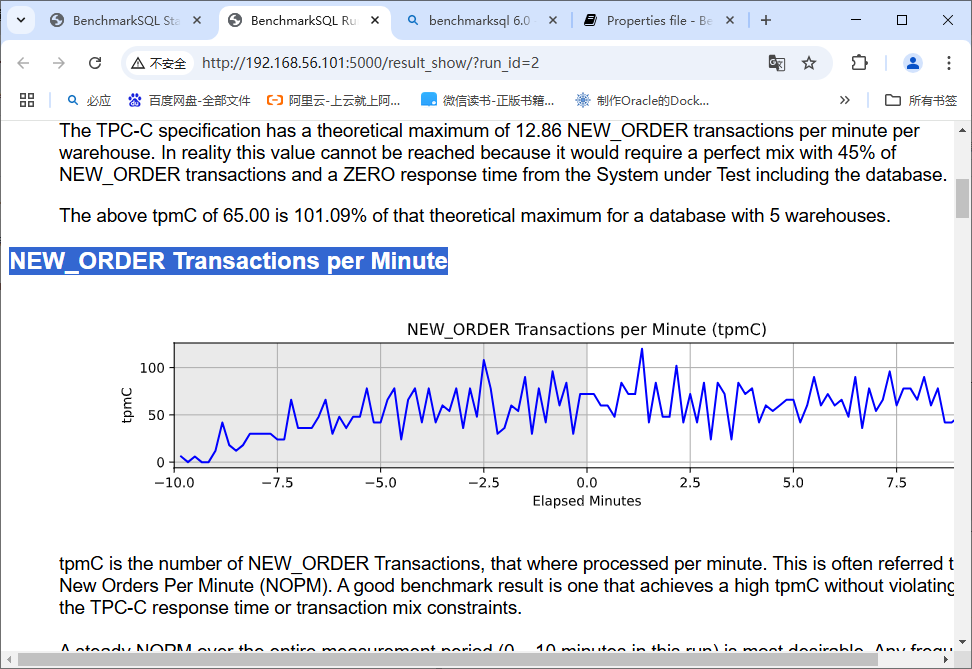Click the horizontal scroll right arrow

[x=946, y=659]
